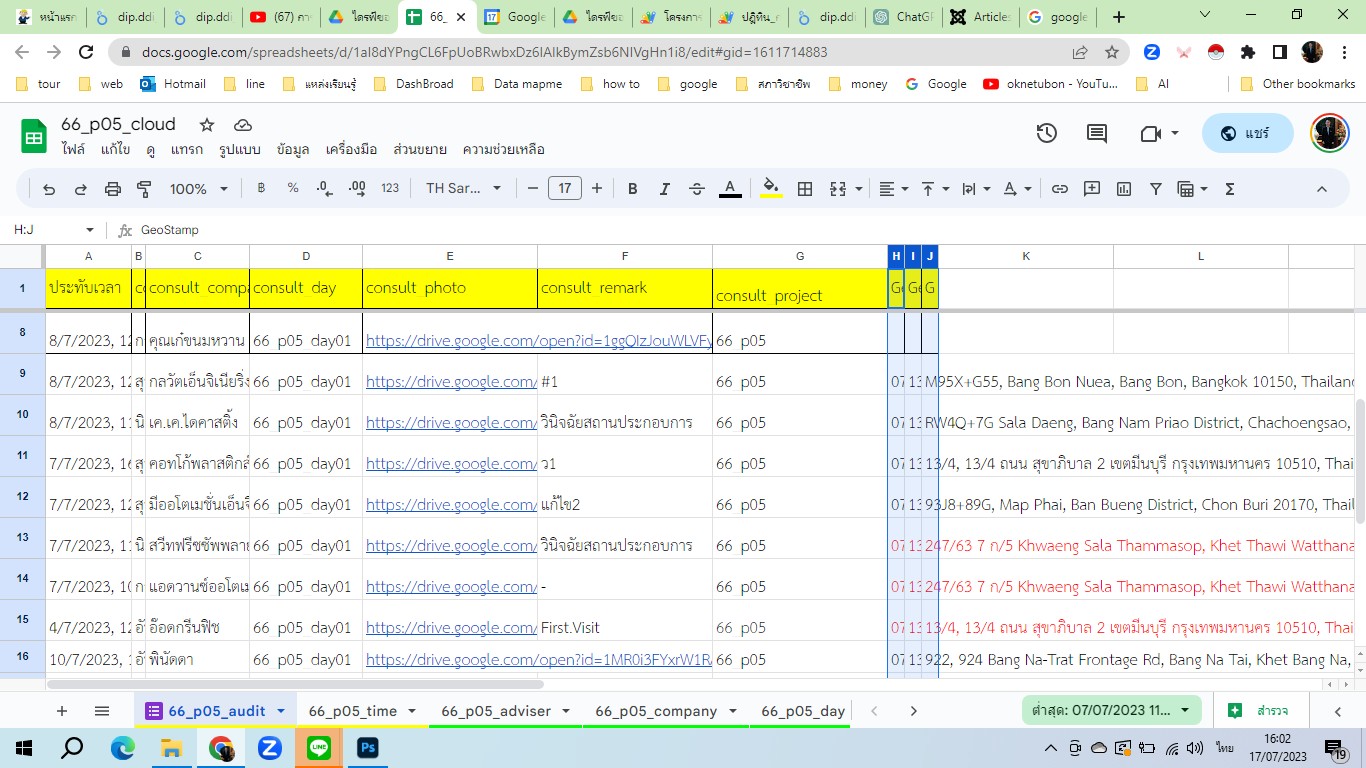The height and width of the screenshot is (768, 1366).
Task: Open Photoshop from the taskbar
Action: coord(367,747)
